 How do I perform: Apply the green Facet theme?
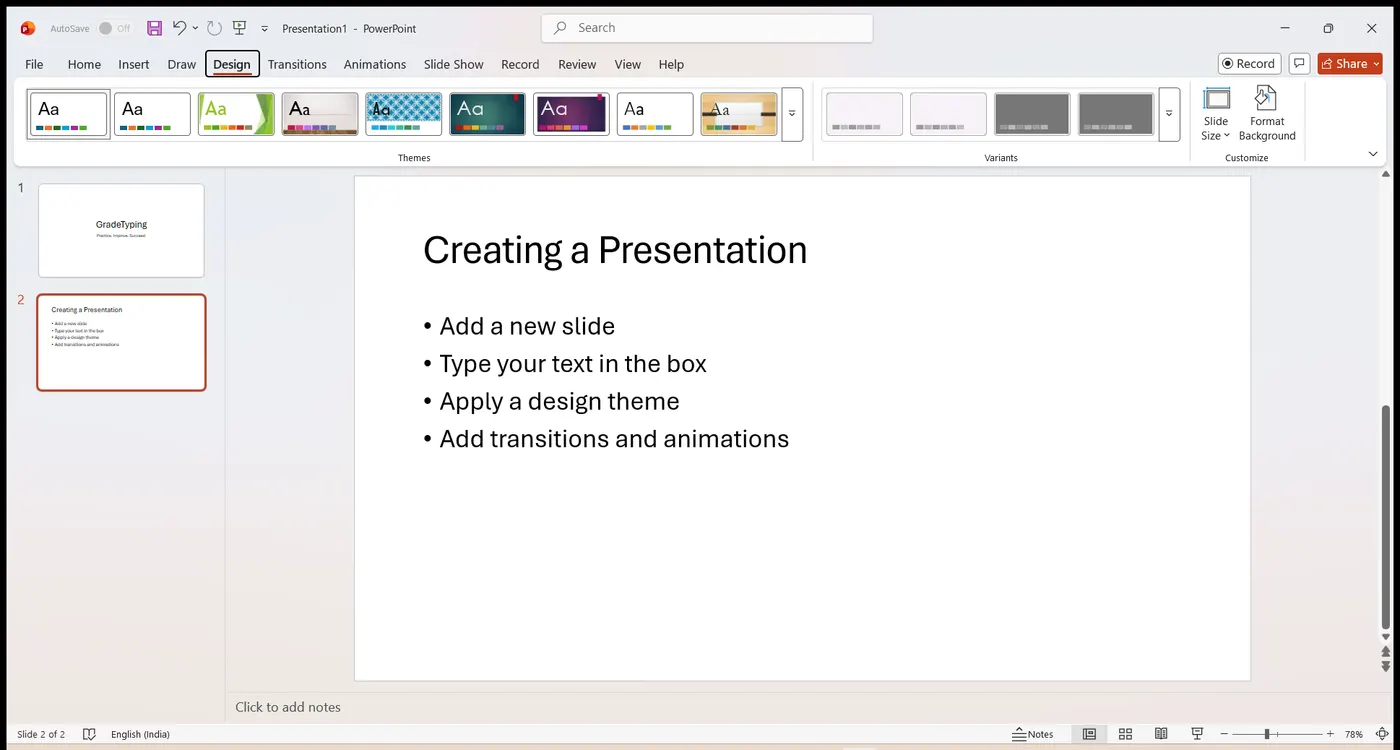tap(236, 114)
